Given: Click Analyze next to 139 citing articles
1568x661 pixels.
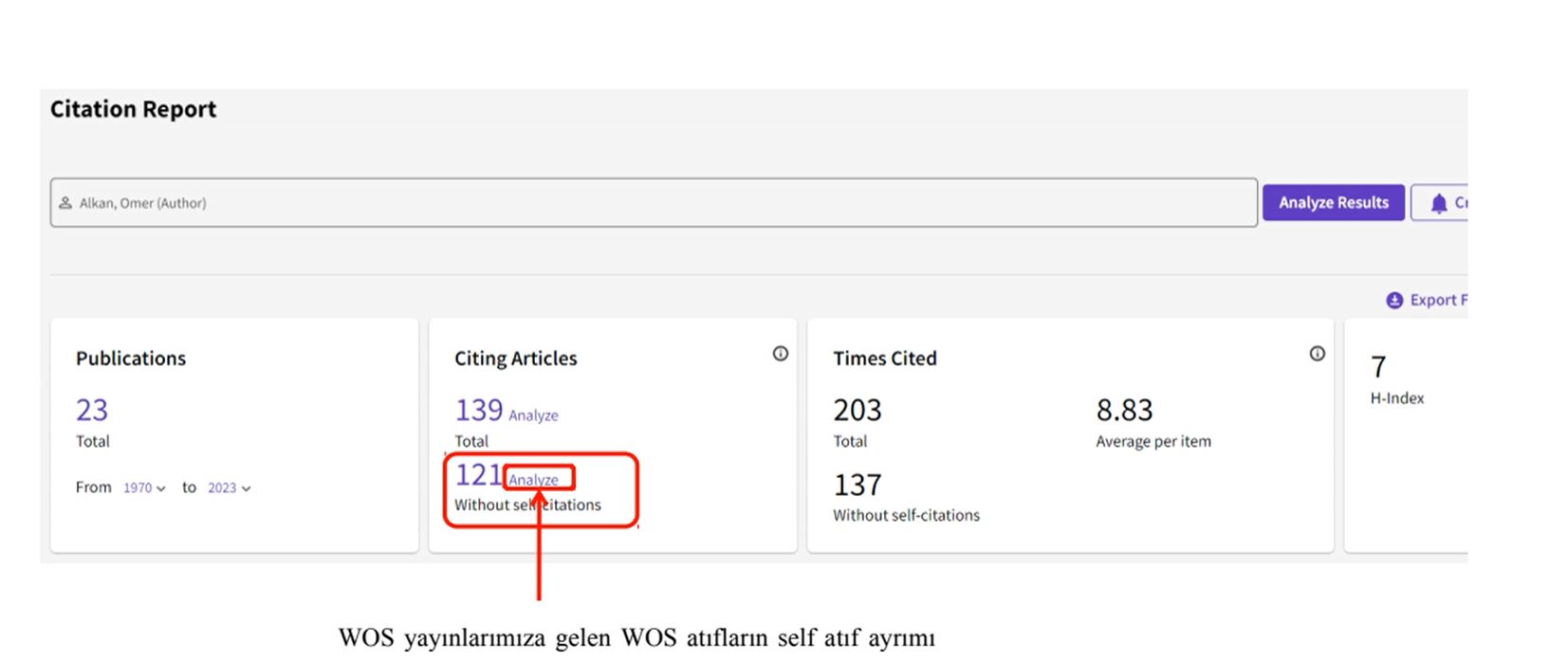Looking at the screenshot, I should [x=533, y=415].
